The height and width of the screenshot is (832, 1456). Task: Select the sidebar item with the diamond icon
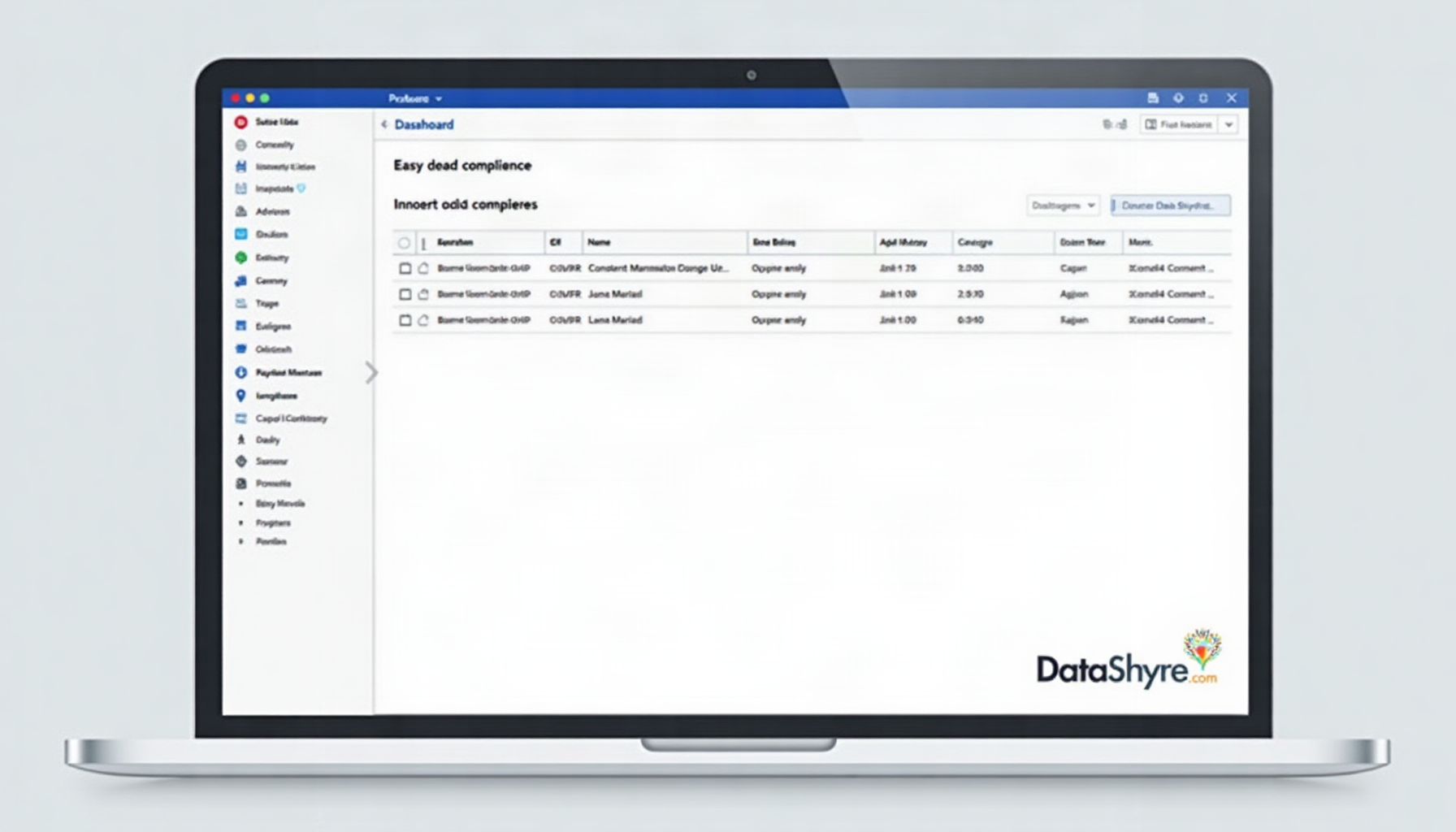point(271,461)
